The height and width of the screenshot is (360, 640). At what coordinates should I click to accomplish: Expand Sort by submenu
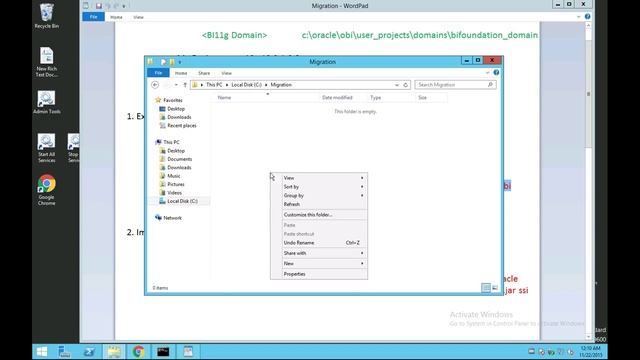[x=319, y=187]
